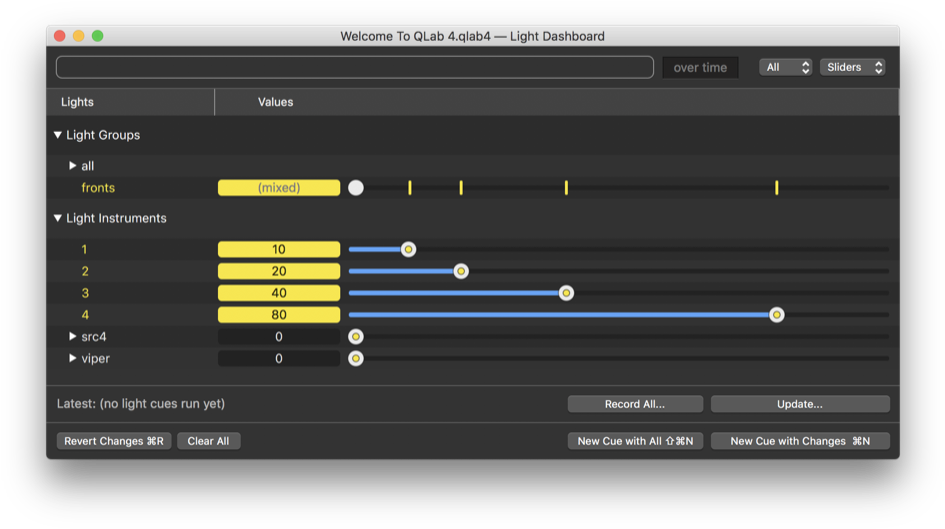Click New Cue with Changes button
The height and width of the screenshot is (529, 945).
point(799,441)
